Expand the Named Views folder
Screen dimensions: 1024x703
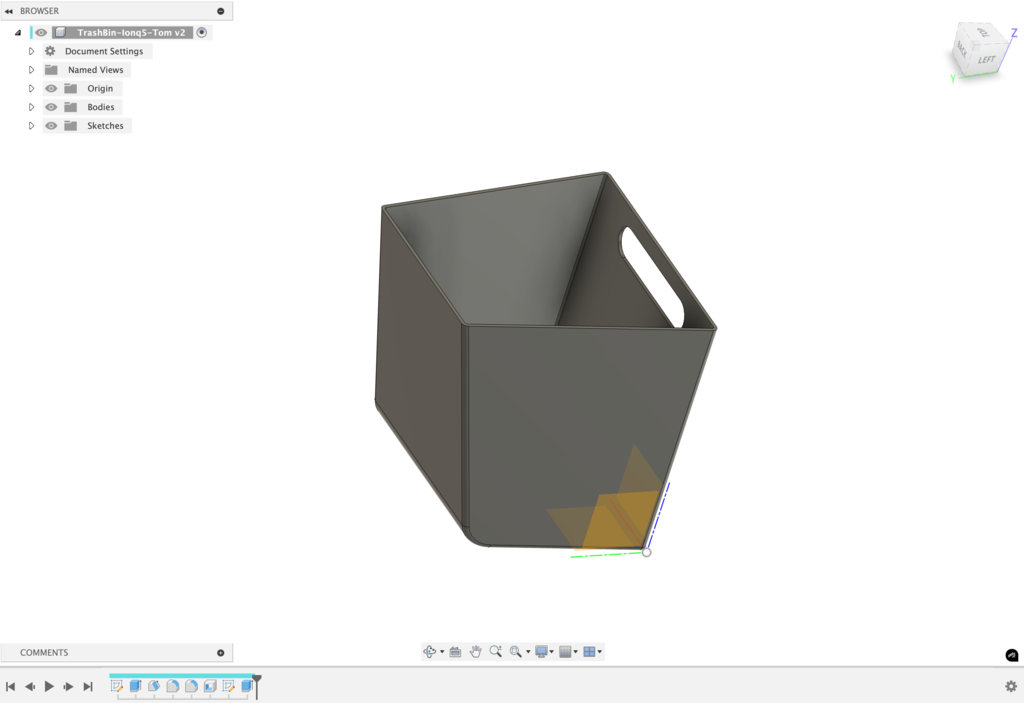pyautogui.click(x=31, y=70)
